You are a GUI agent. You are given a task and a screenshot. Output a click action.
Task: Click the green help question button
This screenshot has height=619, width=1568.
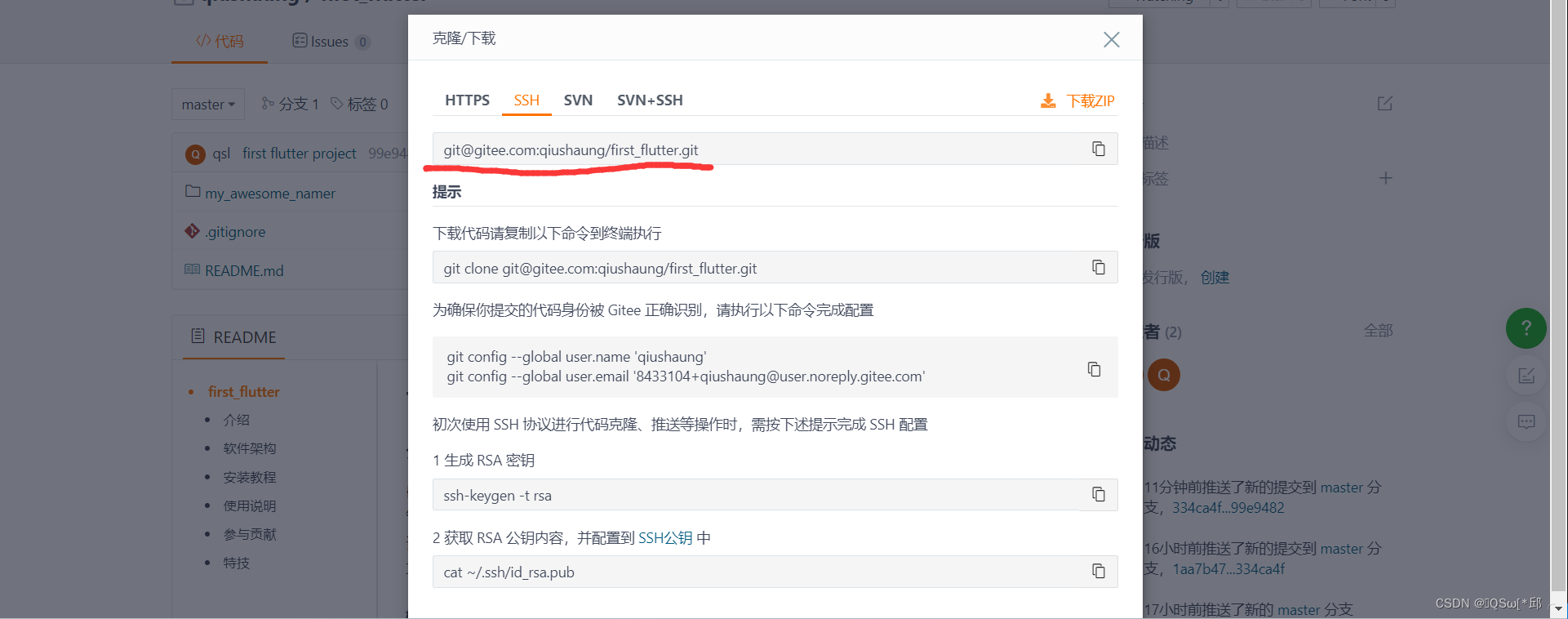pos(1526,328)
